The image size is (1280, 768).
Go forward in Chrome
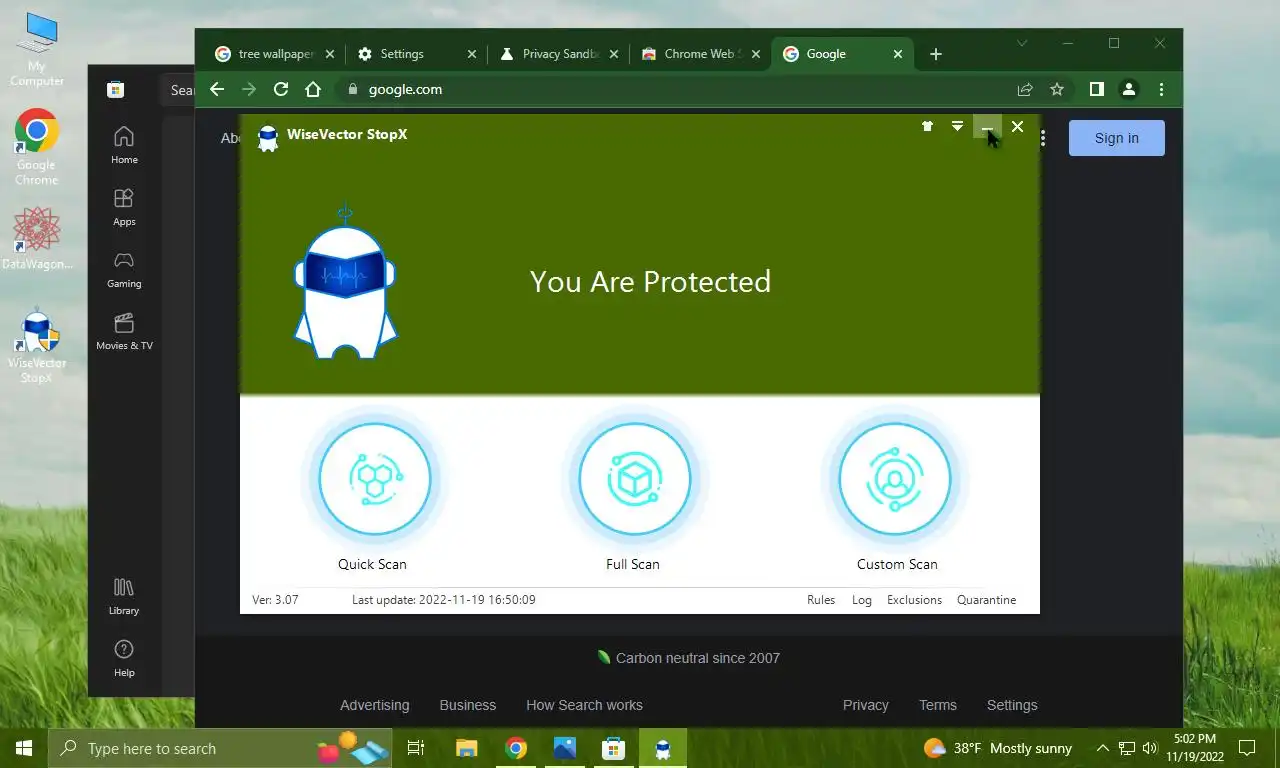coord(249,89)
